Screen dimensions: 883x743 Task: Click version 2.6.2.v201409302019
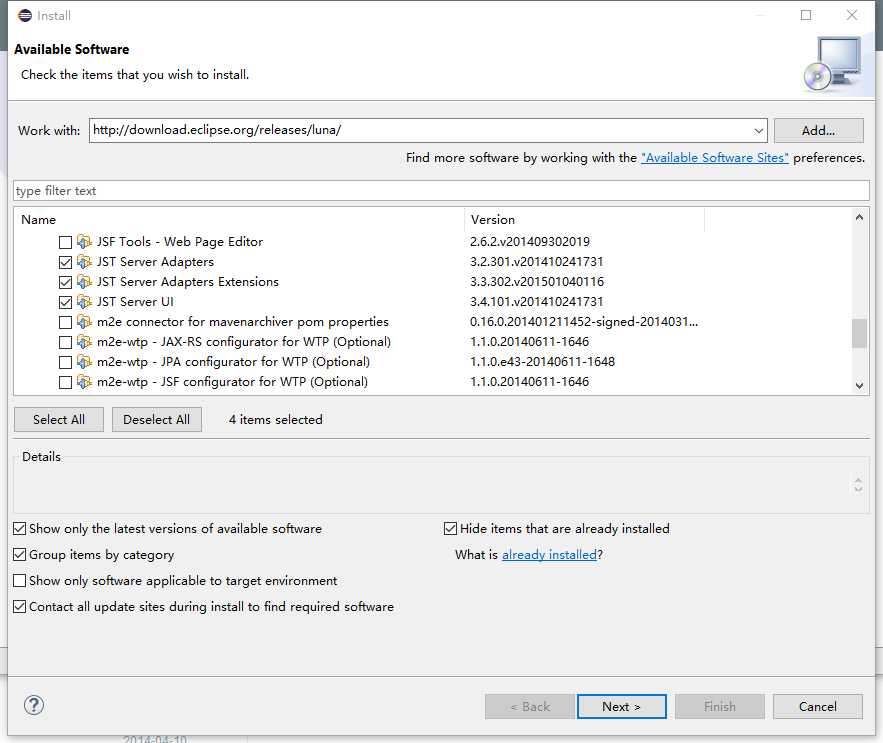pyautogui.click(x=530, y=242)
